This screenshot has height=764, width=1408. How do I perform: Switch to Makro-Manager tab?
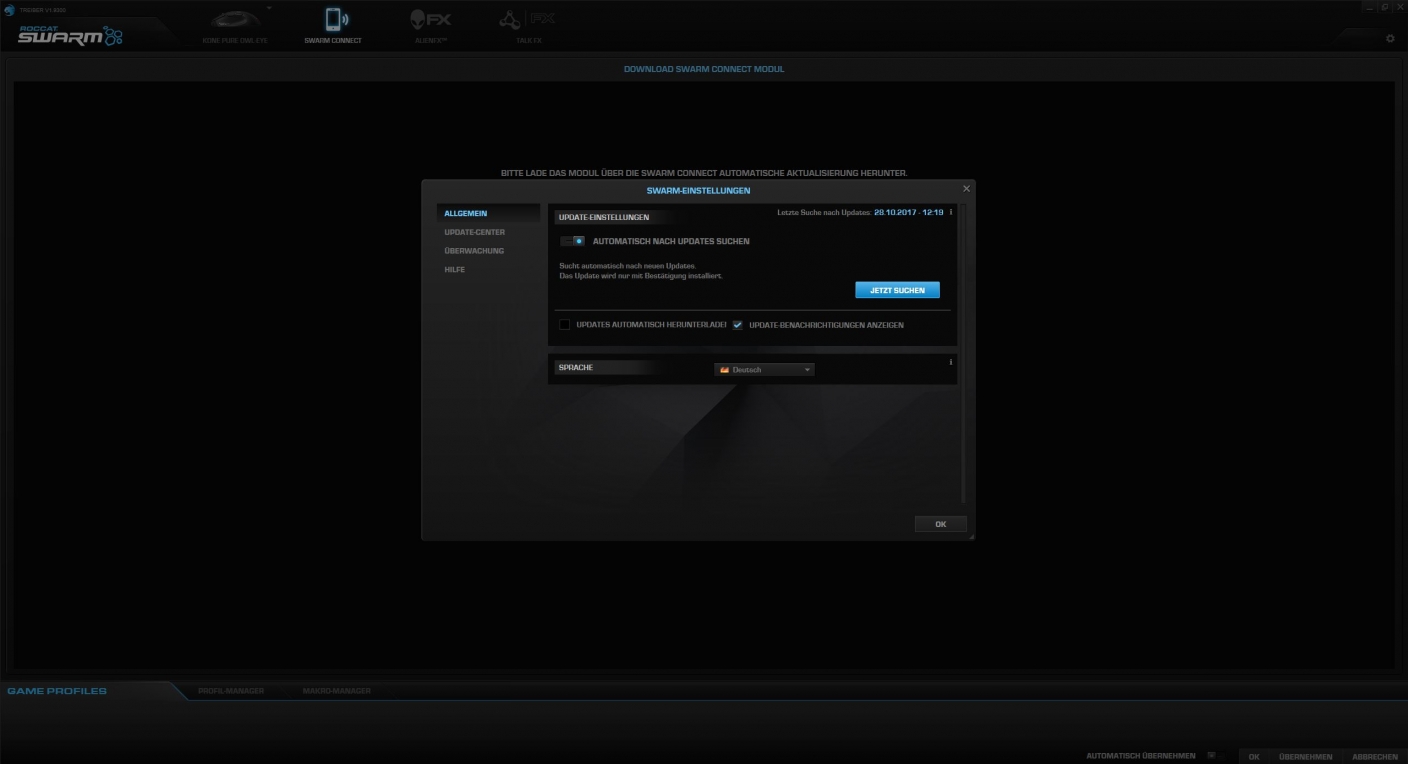[x=337, y=691]
